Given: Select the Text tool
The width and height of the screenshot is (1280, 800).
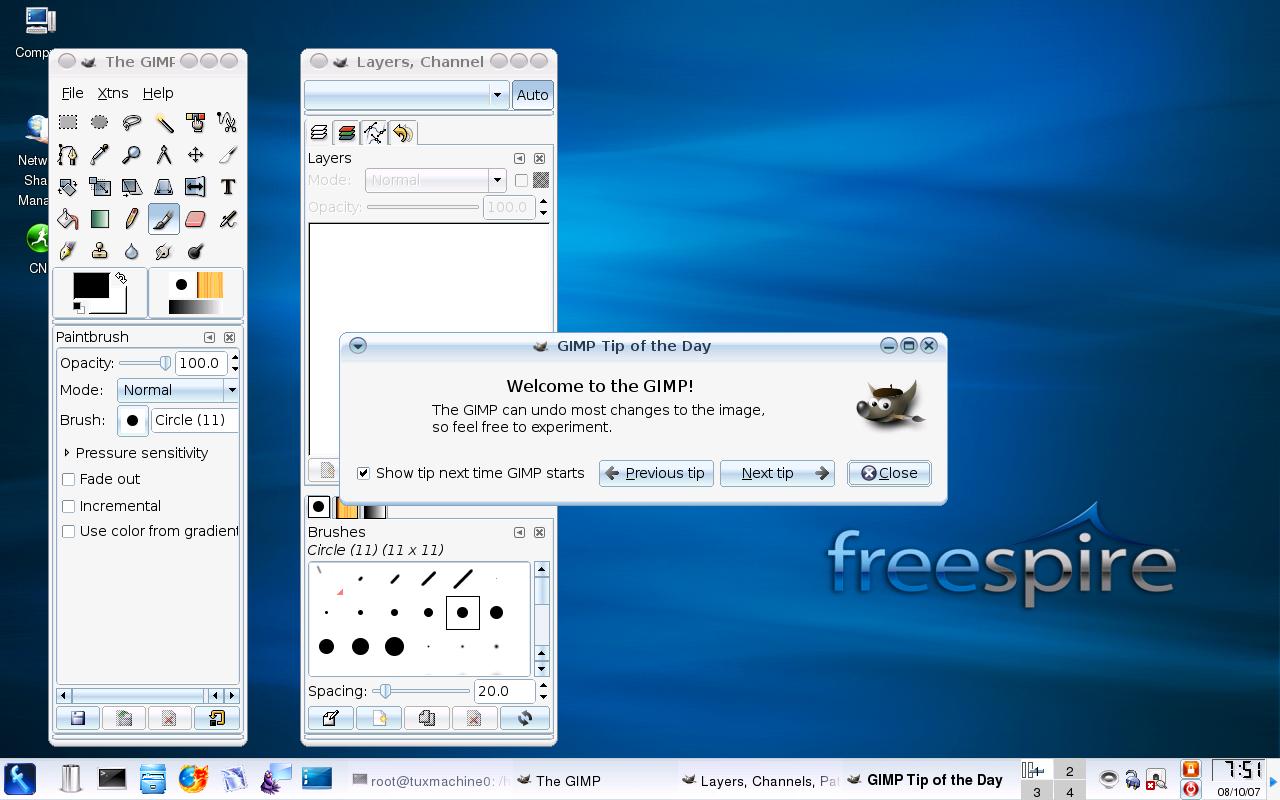Looking at the screenshot, I should tap(228, 187).
